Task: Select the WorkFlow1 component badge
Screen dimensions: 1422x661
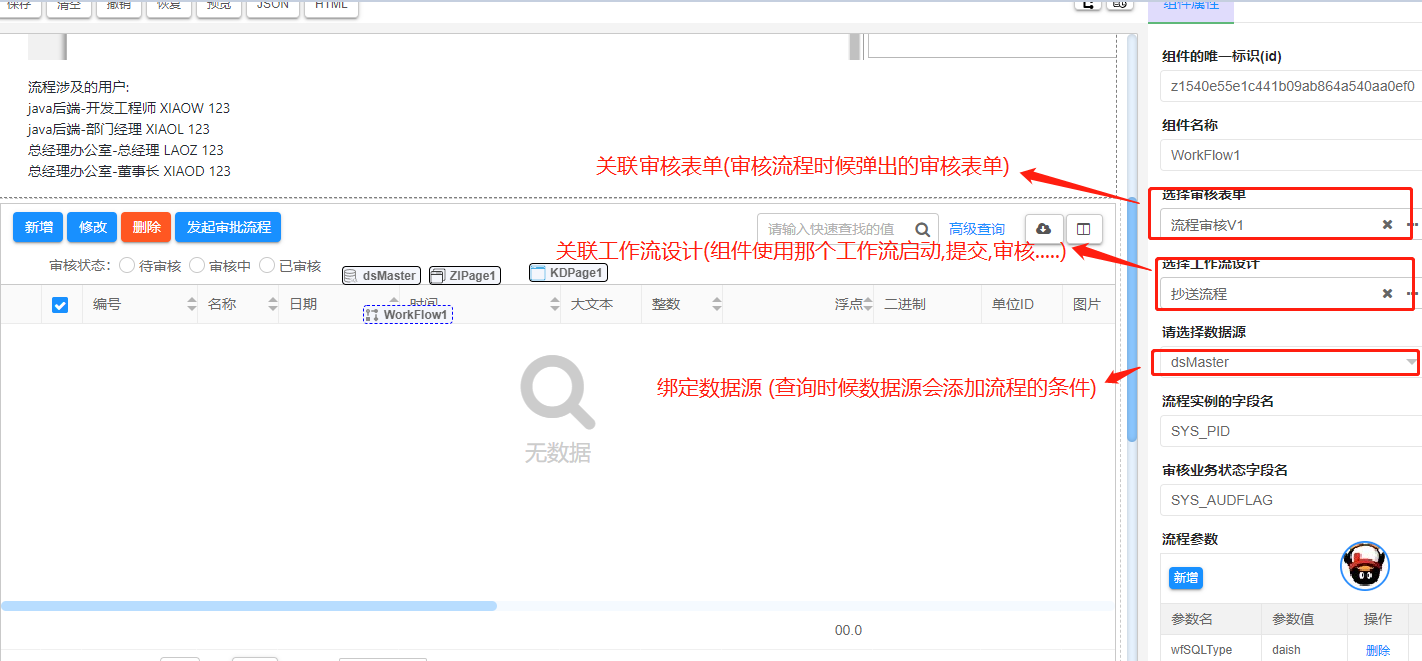Action: tap(408, 315)
